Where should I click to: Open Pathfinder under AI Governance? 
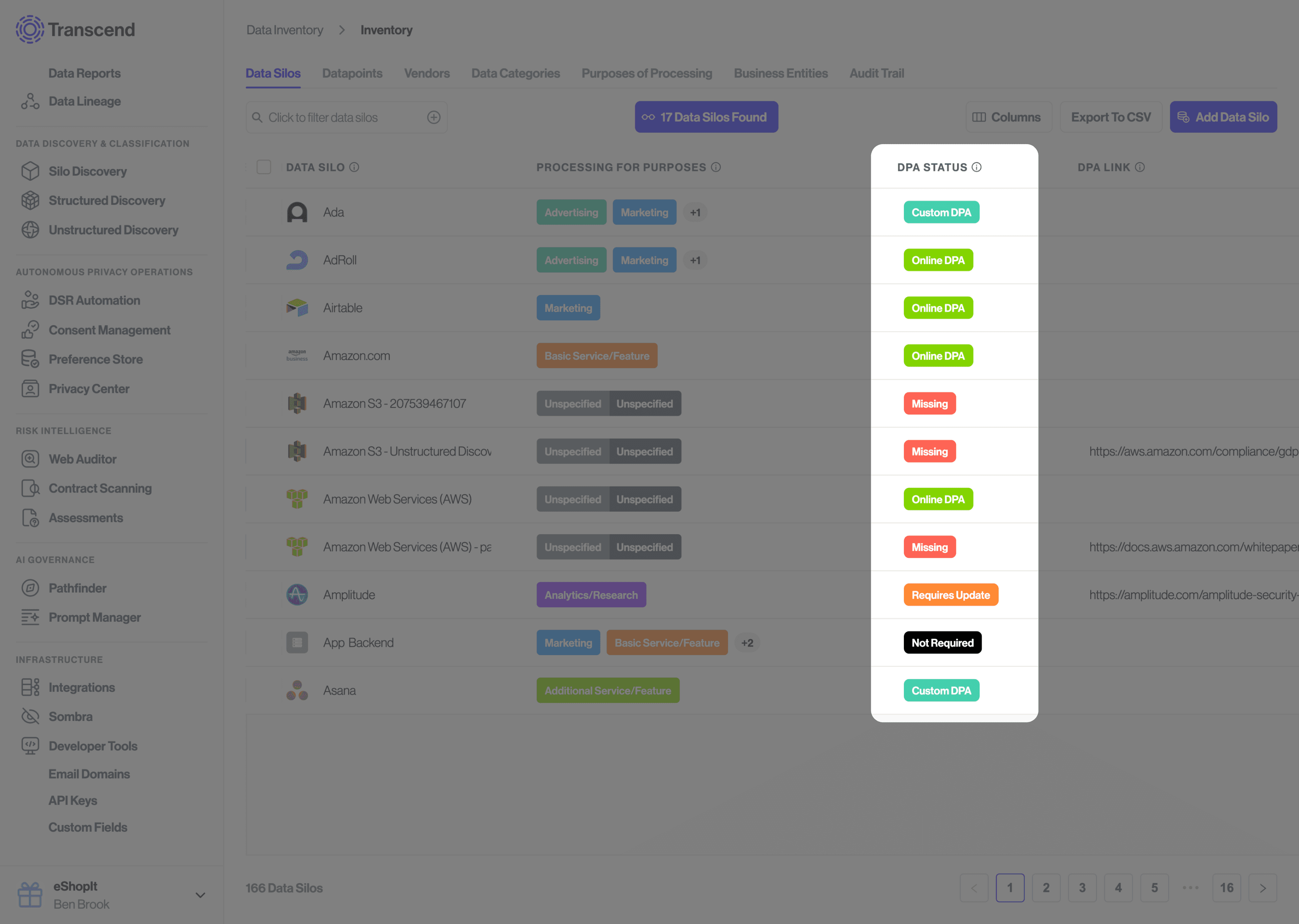(77, 588)
